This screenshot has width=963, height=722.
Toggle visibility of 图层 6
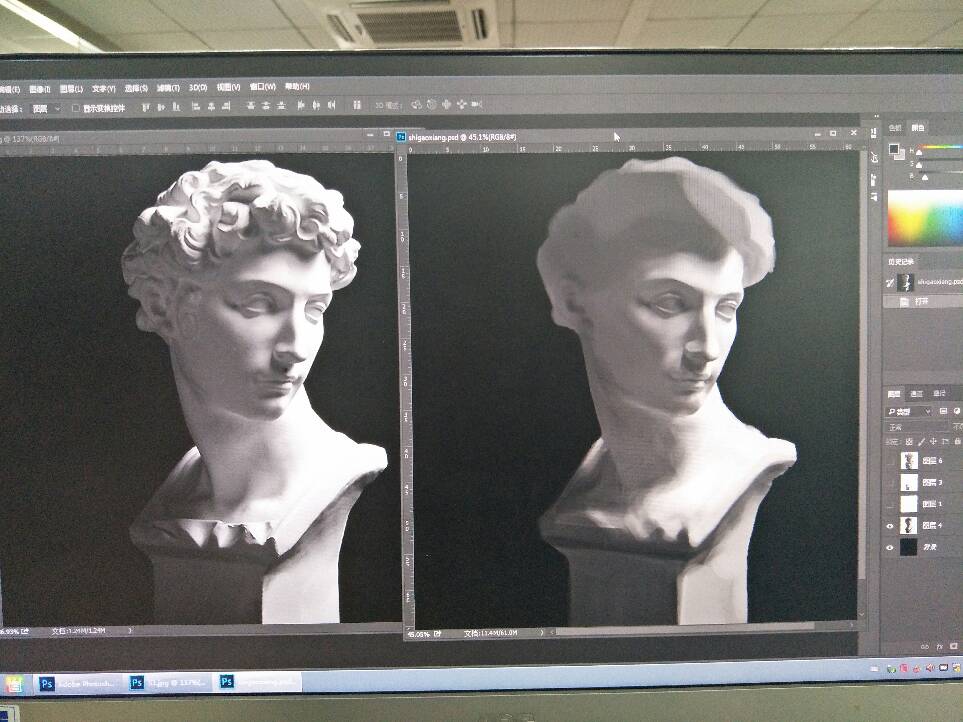tap(889, 460)
